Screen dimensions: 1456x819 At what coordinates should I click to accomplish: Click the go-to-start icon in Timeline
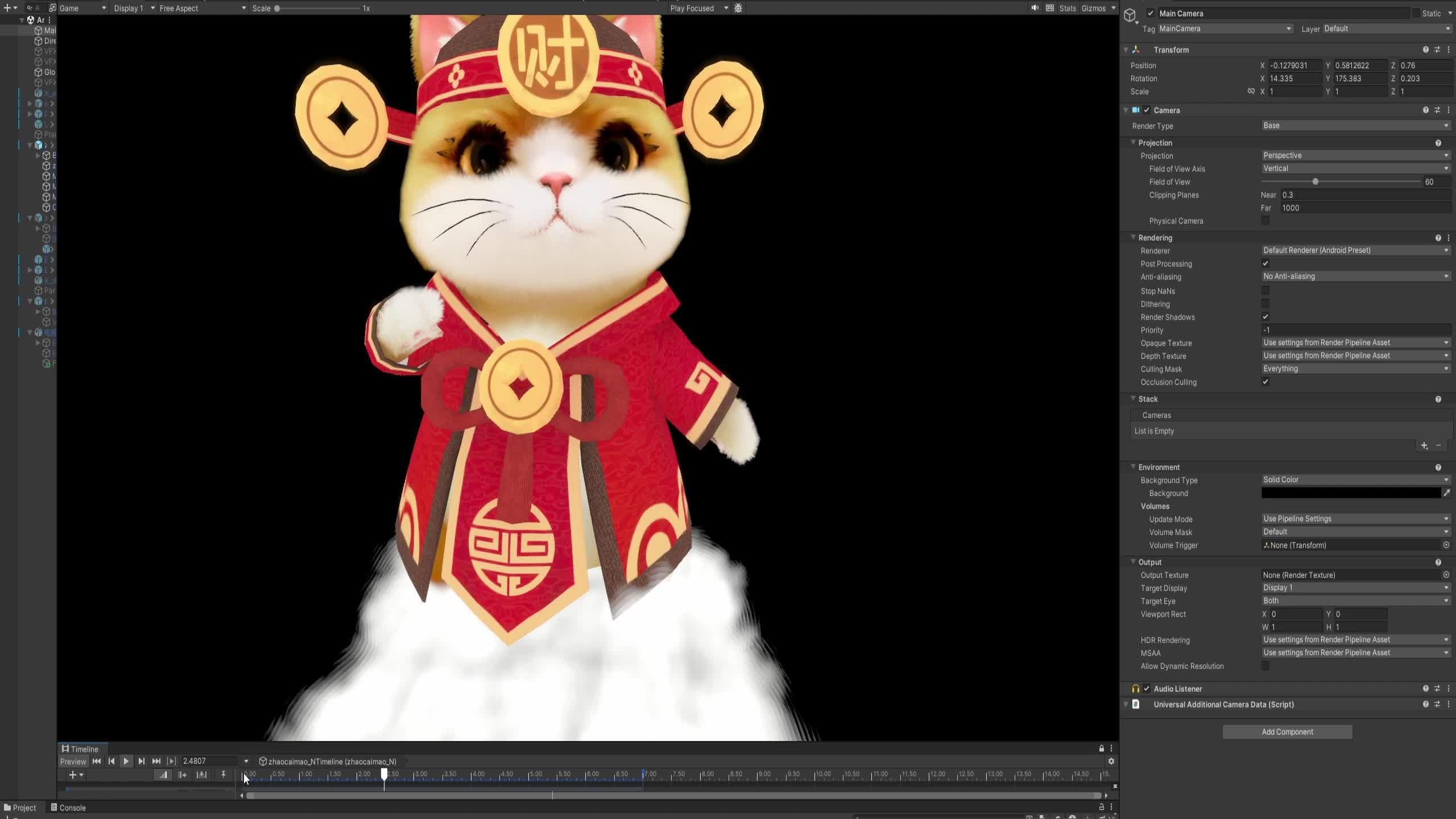click(97, 761)
